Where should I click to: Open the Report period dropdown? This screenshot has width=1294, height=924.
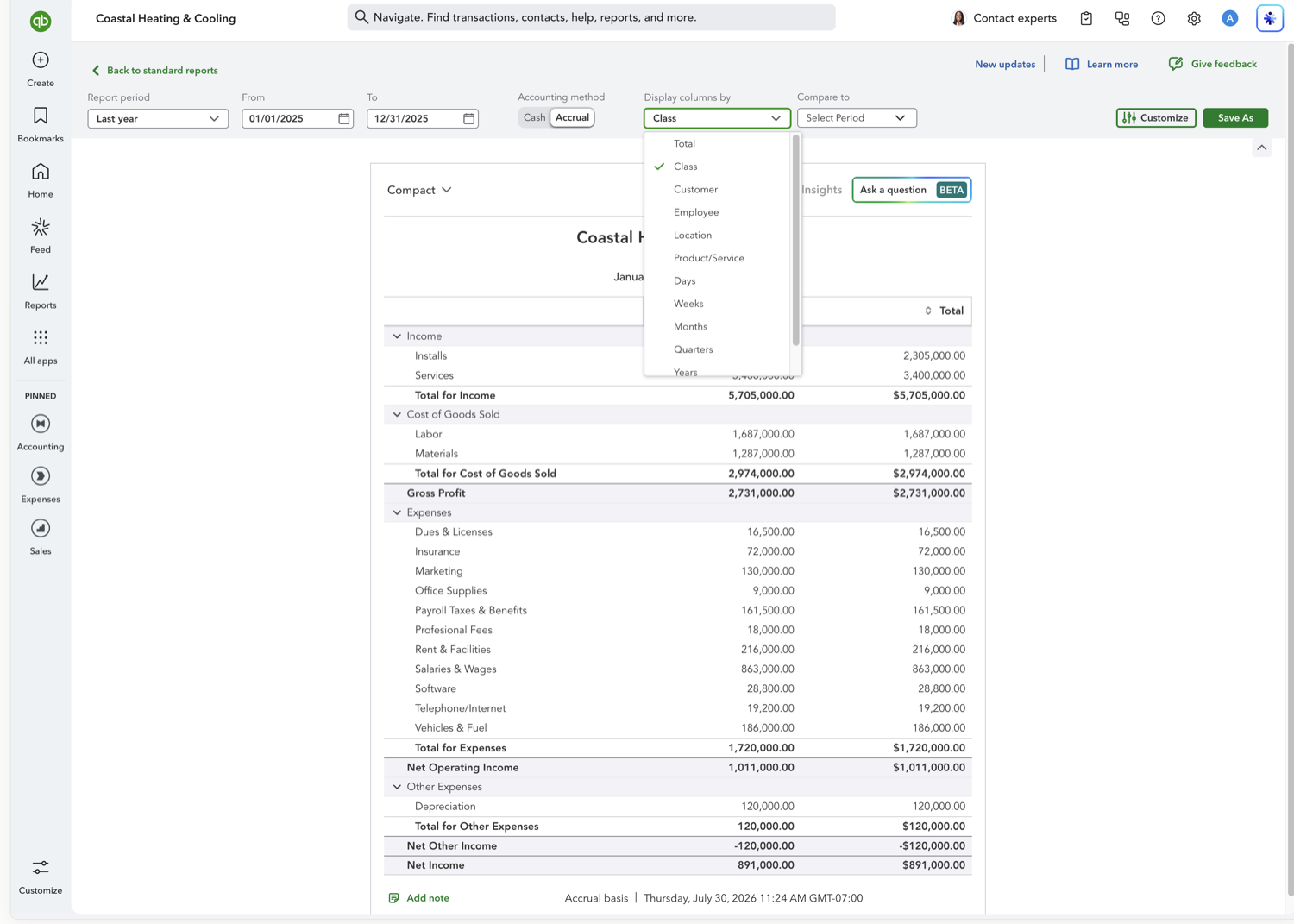158,118
